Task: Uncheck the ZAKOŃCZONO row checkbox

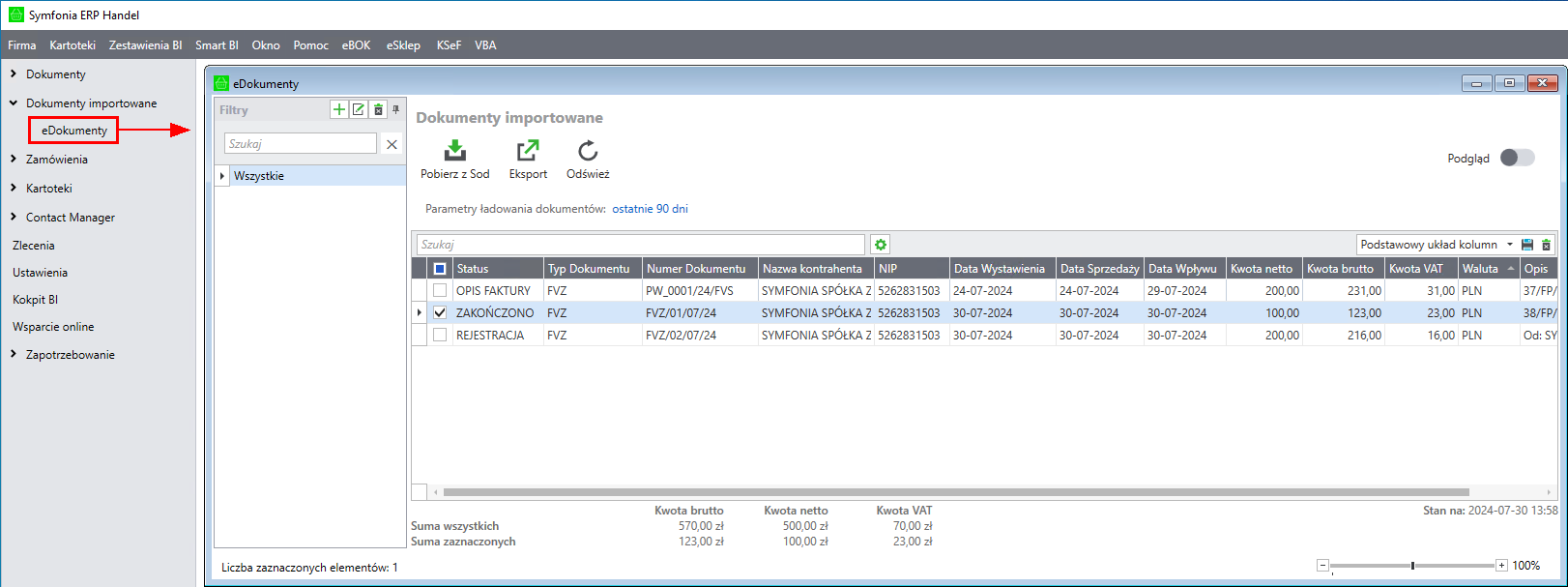Action: [x=440, y=312]
